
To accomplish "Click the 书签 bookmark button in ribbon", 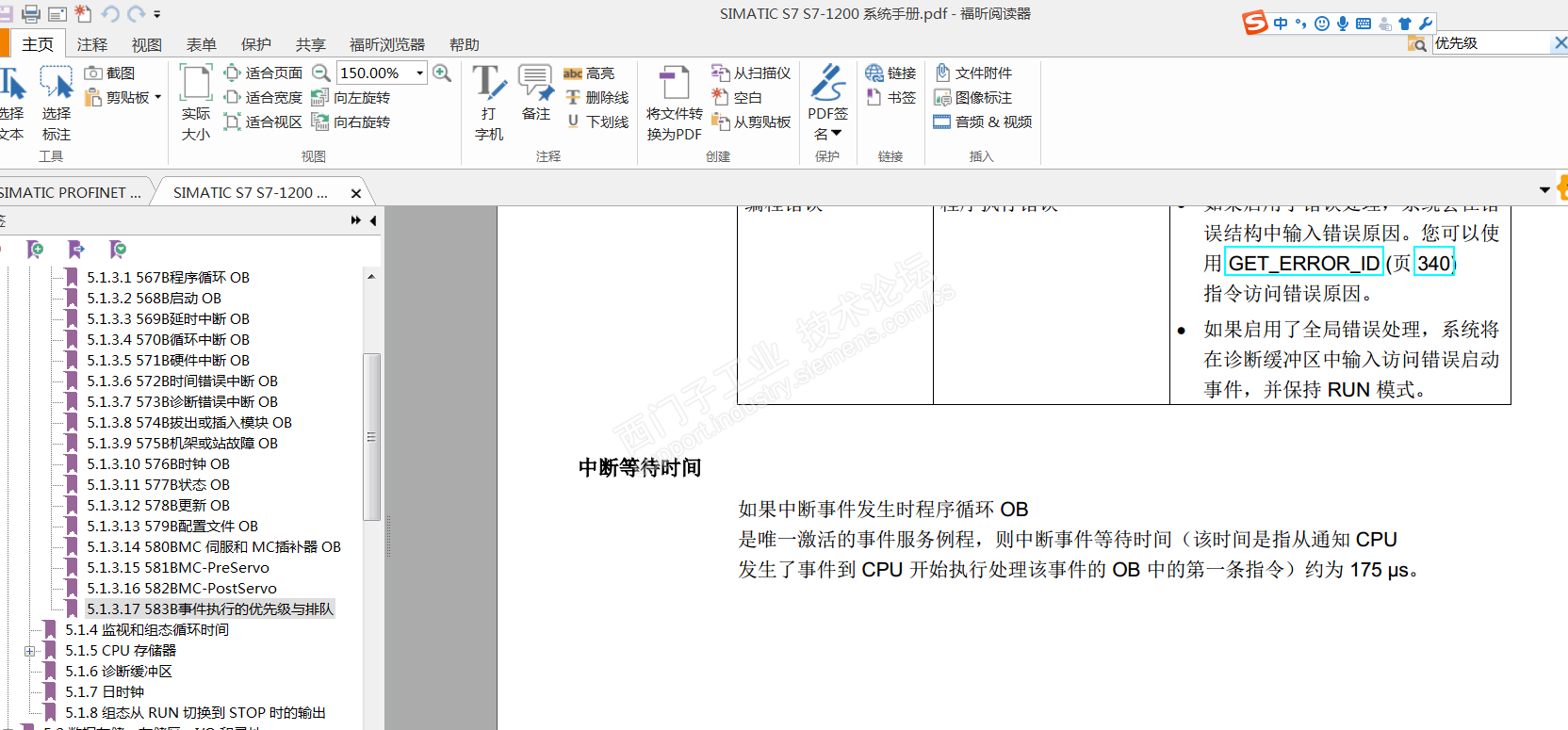I will pos(890,97).
